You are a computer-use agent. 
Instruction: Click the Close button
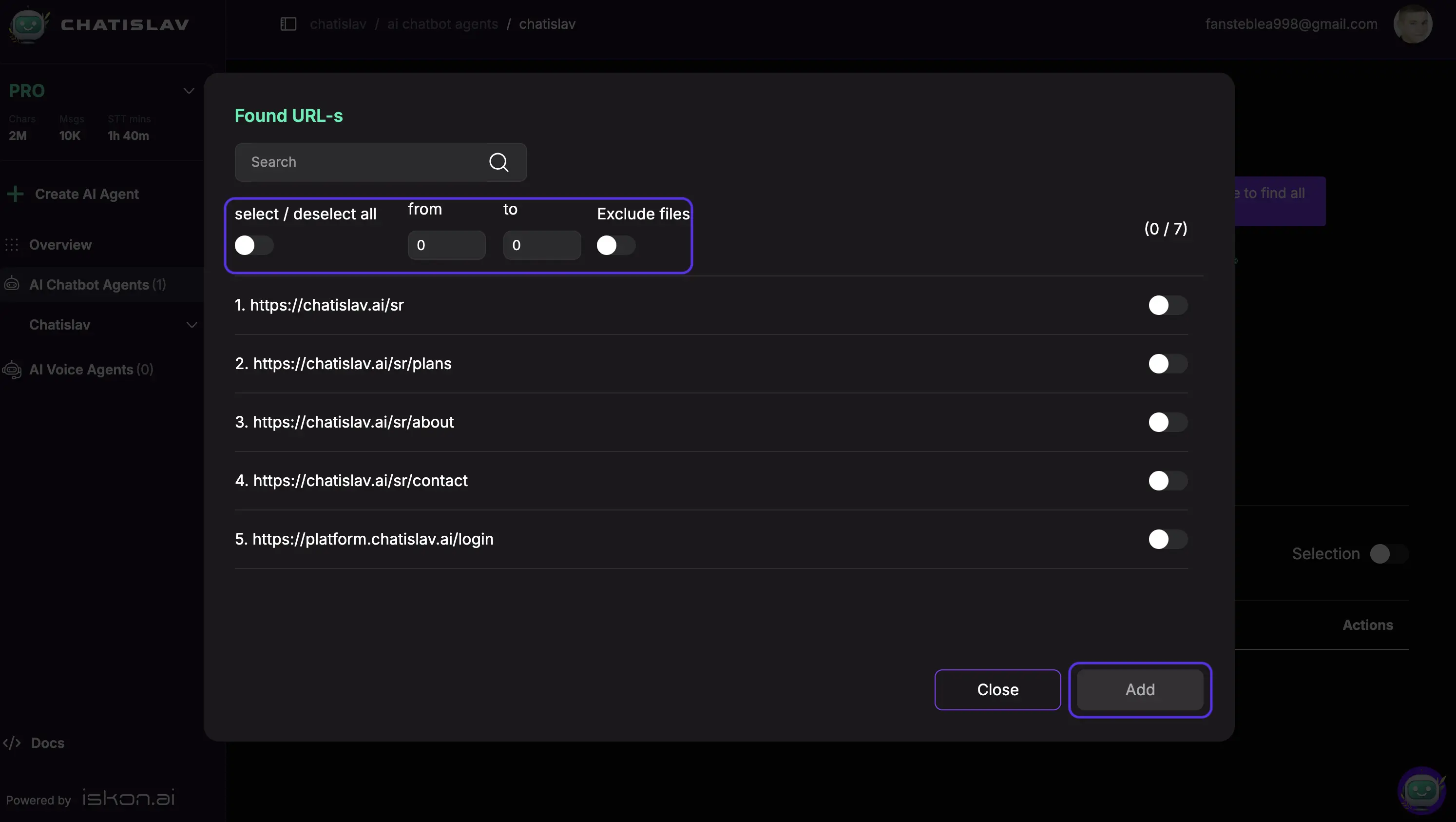point(997,690)
